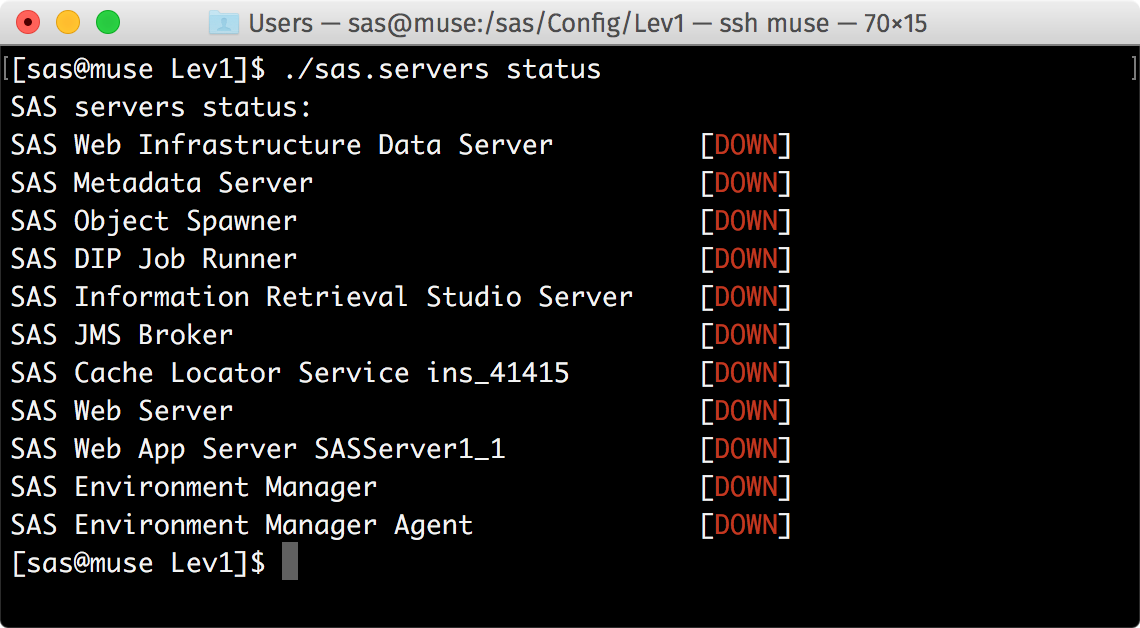Click the DOWN status for SAS Web Server
This screenshot has height=628, width=1140.
tap(745, 410)
